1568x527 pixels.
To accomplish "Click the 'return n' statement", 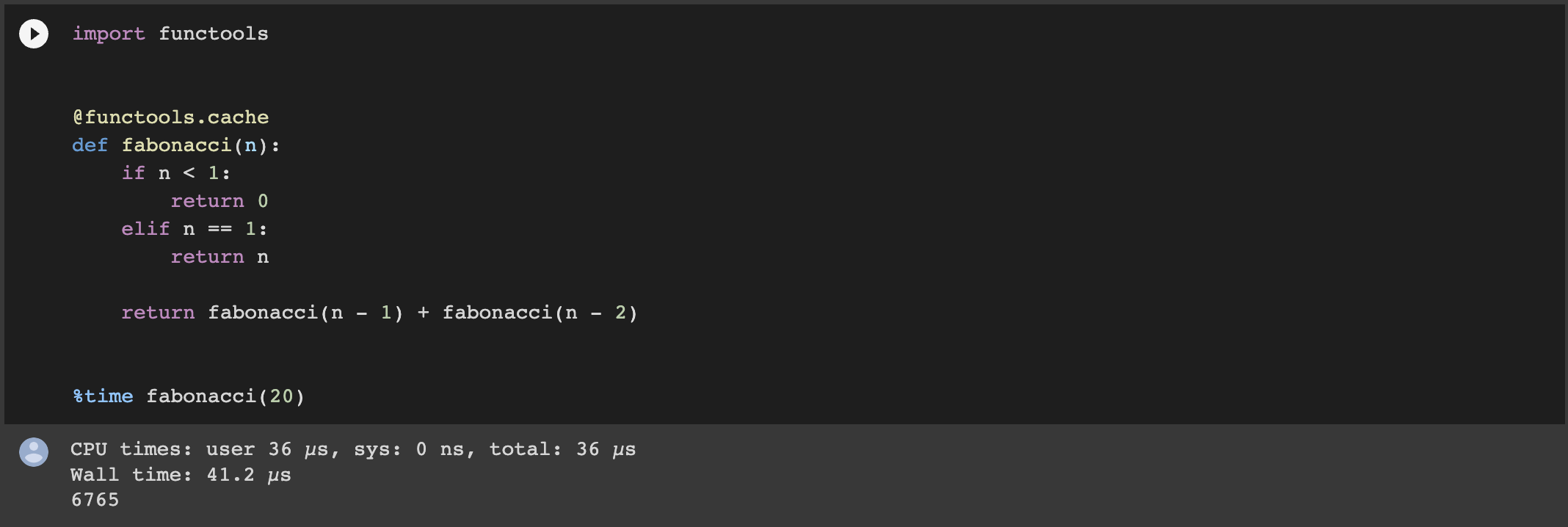I will click(219, 257).
